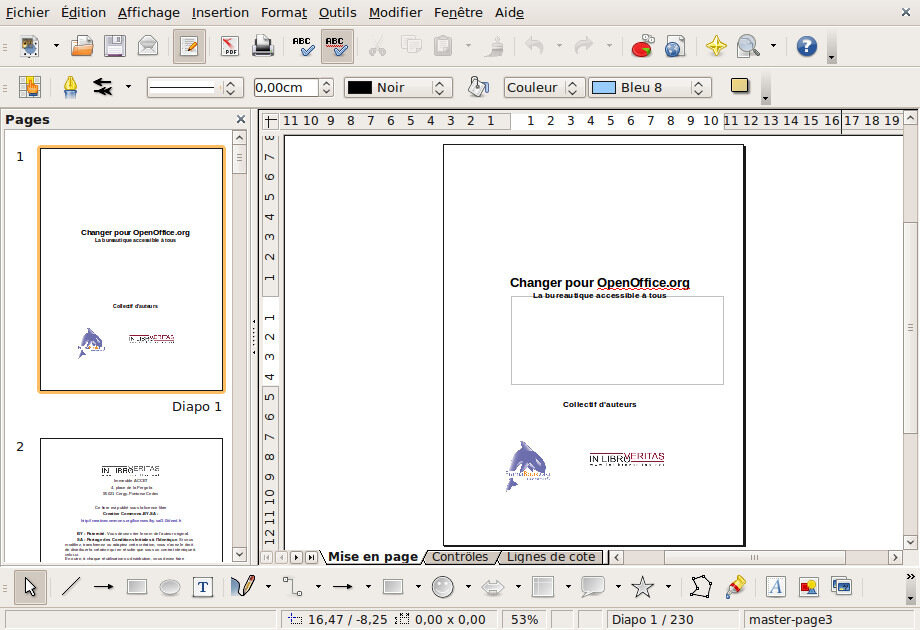Open the line color Noir dropdown

(x=398, y=88)
